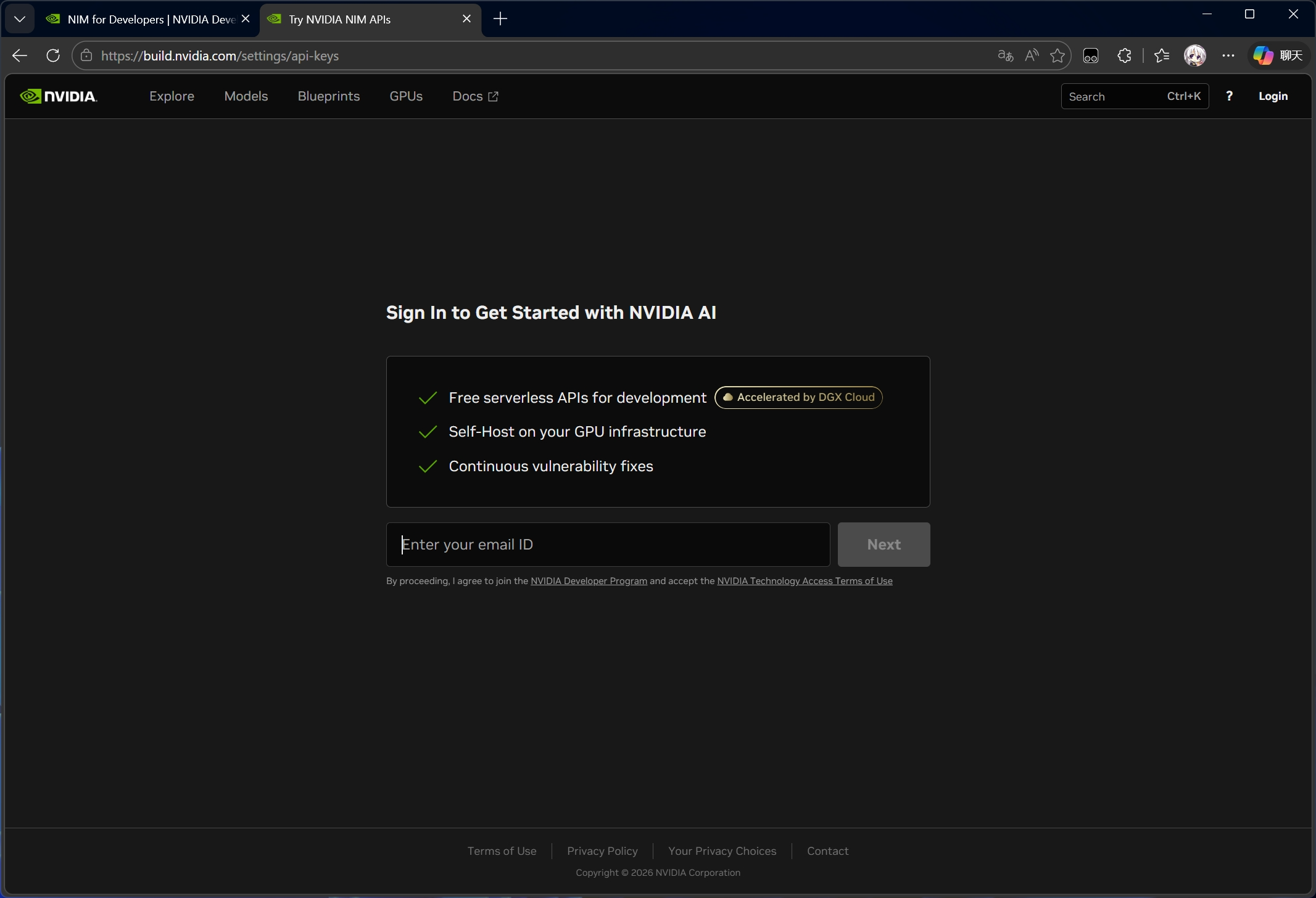The height and width of the screenshot is (898, 1316).
Task: Open the help icon next to search
Action: (x=1230, y=96)
